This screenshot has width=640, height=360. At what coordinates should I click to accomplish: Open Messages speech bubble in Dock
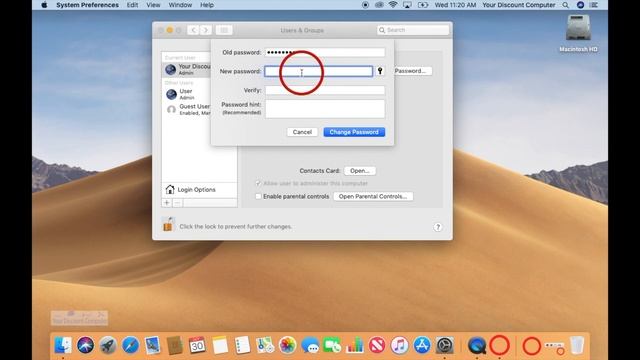tap(310, 345)
